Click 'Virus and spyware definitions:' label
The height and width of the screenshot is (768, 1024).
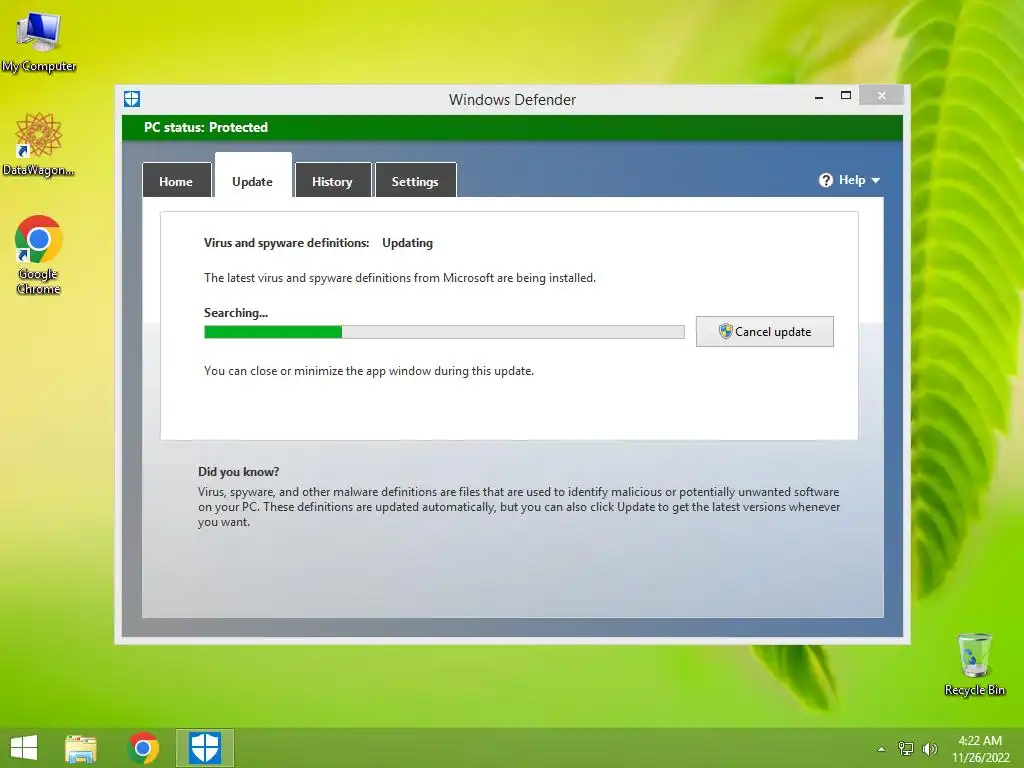[x=287, y=243]
